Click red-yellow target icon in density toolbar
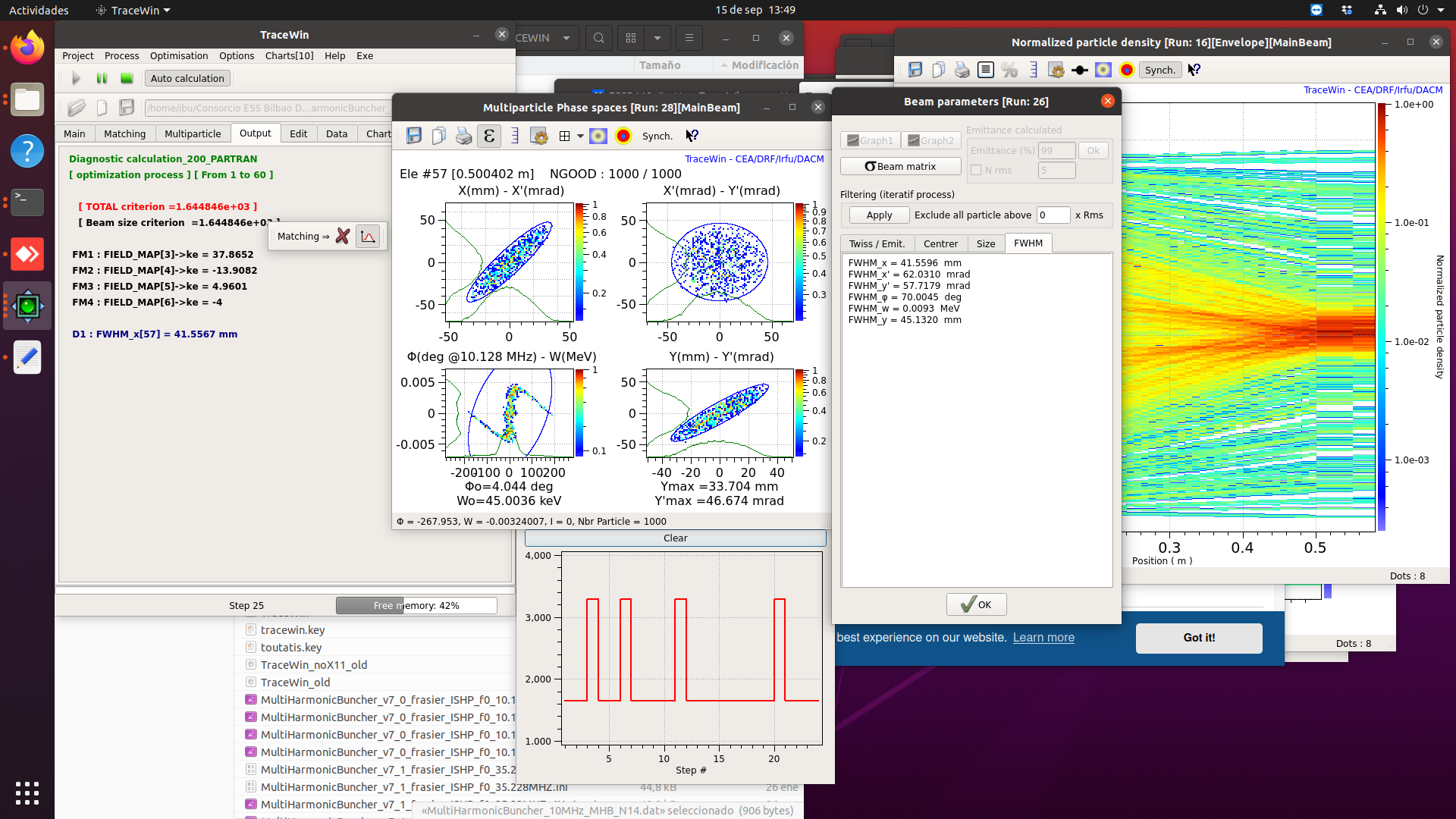This screenshot has height=819, width=1456. [x=1127, y=70]
